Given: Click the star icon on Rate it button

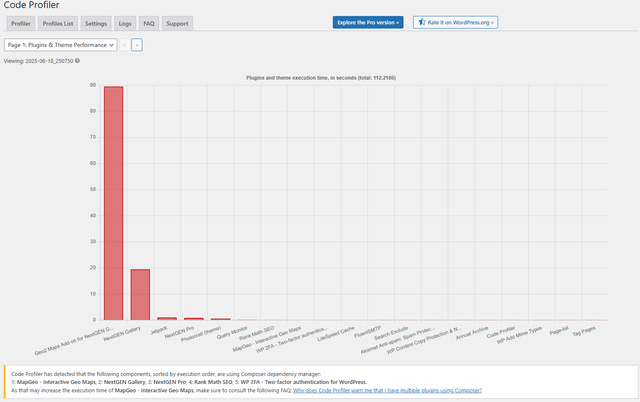Looking at the screenshot, I should pyautogui.click(x=422, y=22).
